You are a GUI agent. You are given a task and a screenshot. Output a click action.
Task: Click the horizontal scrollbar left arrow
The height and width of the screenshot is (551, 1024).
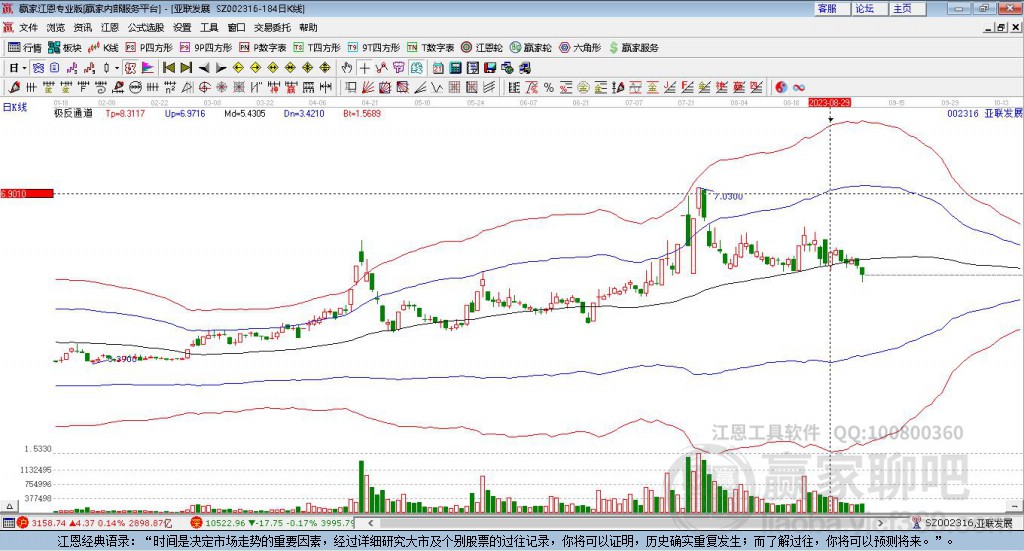[x=371, y=523]
